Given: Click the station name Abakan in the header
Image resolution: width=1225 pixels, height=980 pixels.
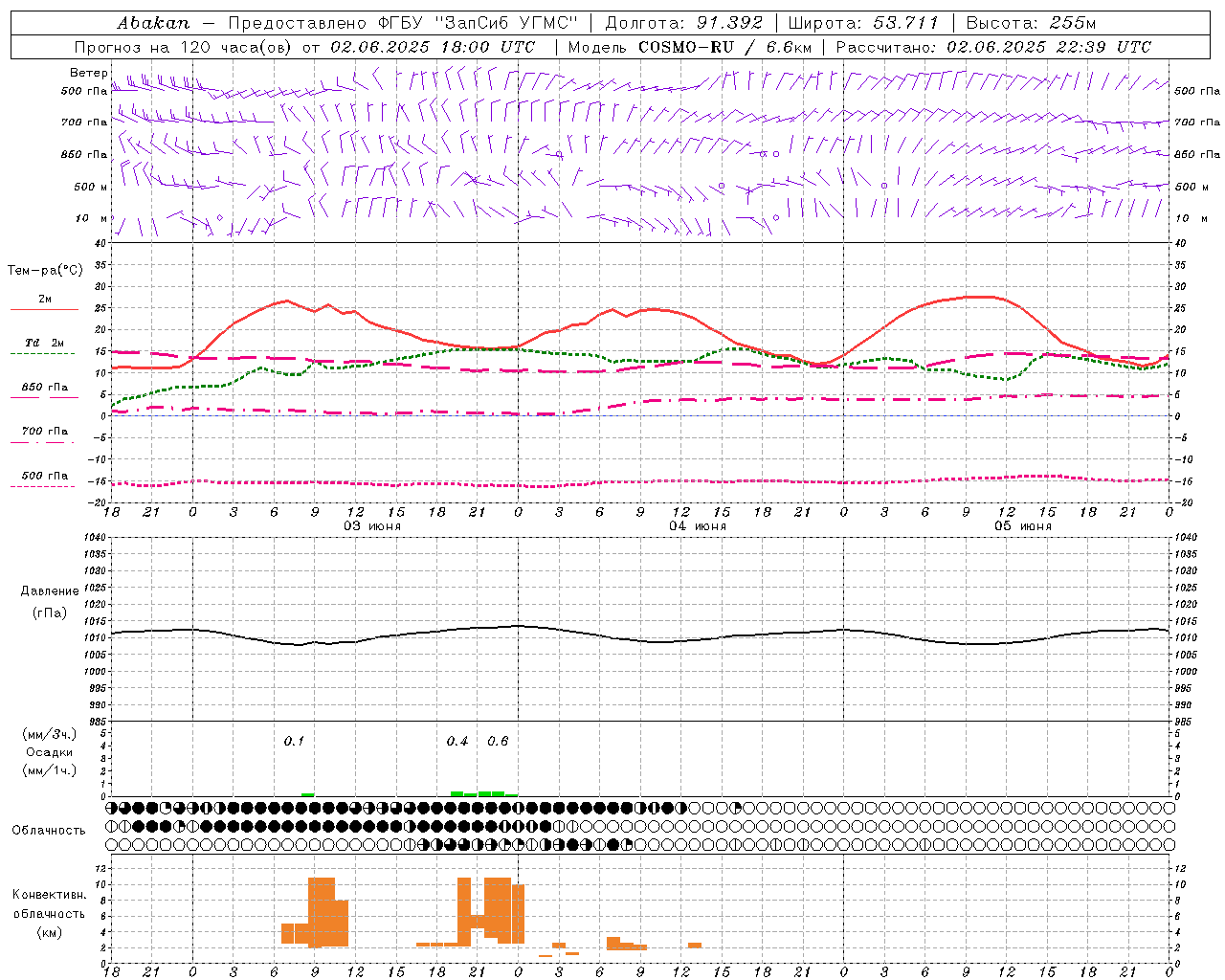Looking at the screenshot, I should point(154,22).
